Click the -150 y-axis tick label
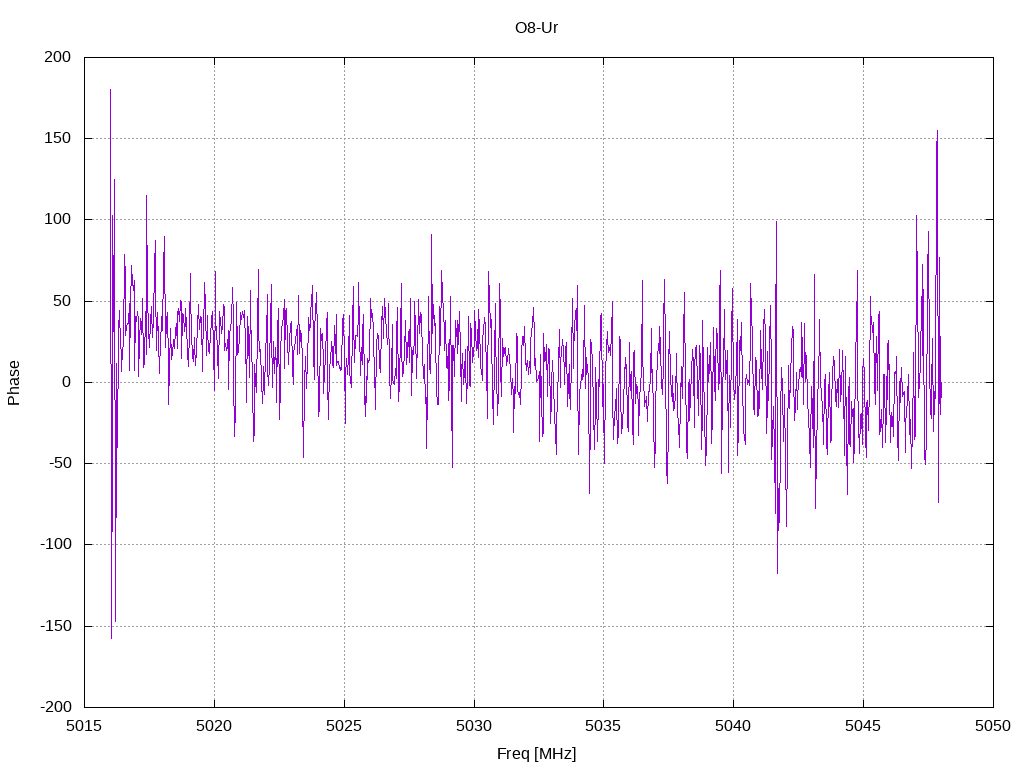Viewport: 1024px width, 768px height. tap(56, 626)
